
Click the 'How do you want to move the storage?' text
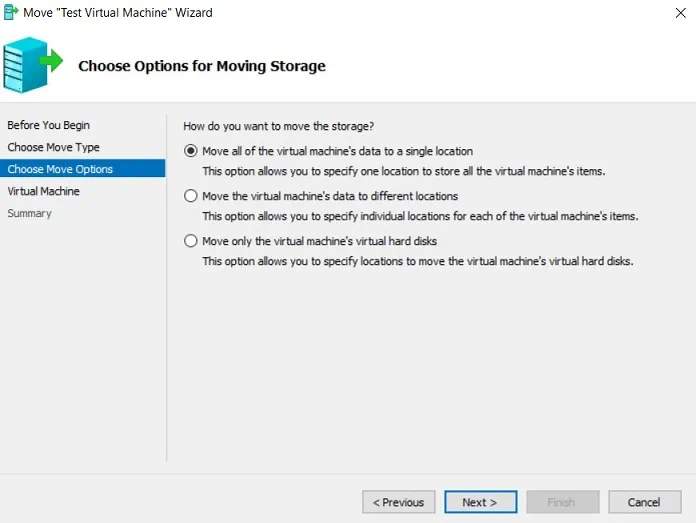click(279, 126)
